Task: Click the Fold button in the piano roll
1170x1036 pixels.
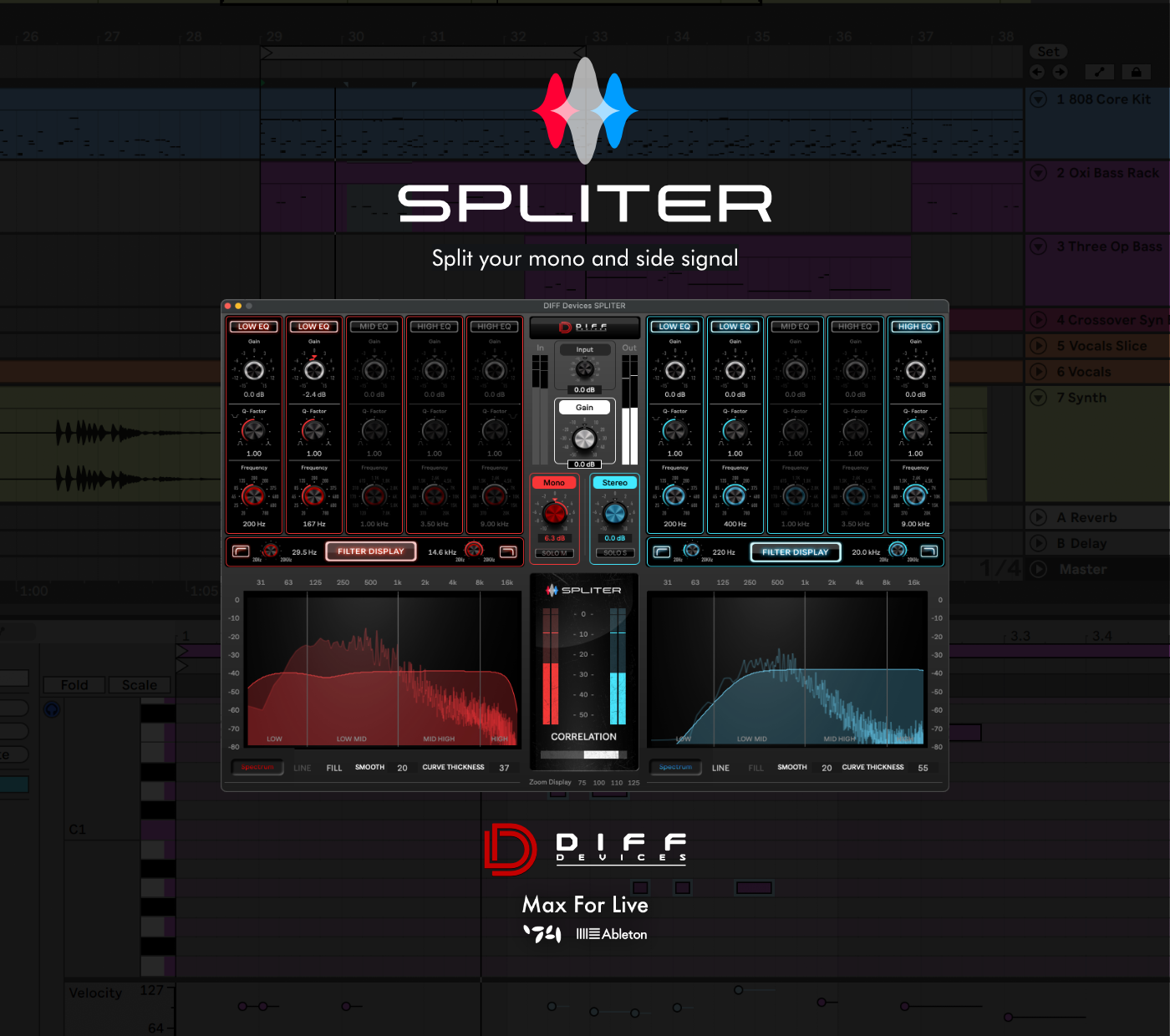Action: point(74,684)
